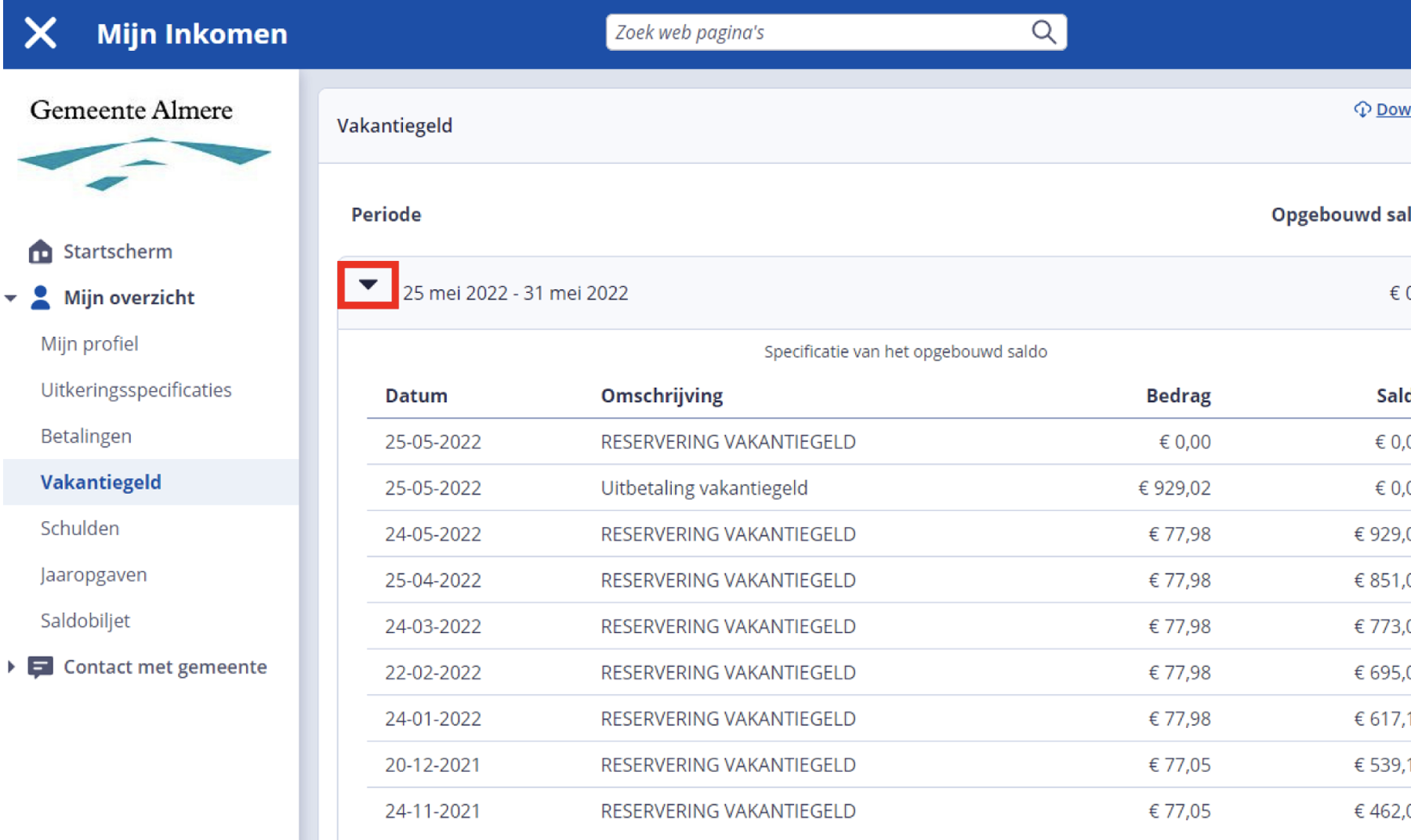
Task: Expand the Contact met gemeente arrow
Action: click(11, 667)
